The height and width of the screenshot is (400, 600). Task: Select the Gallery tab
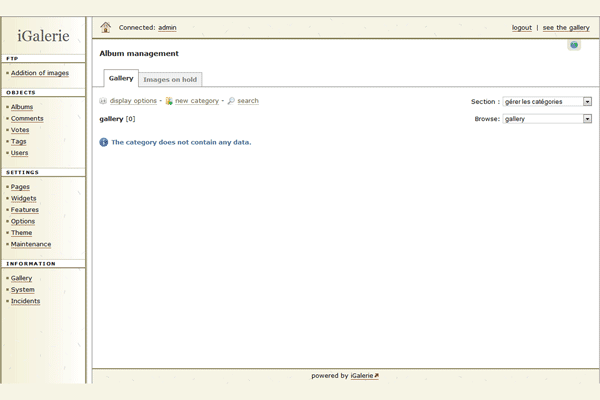click(121, 78)
